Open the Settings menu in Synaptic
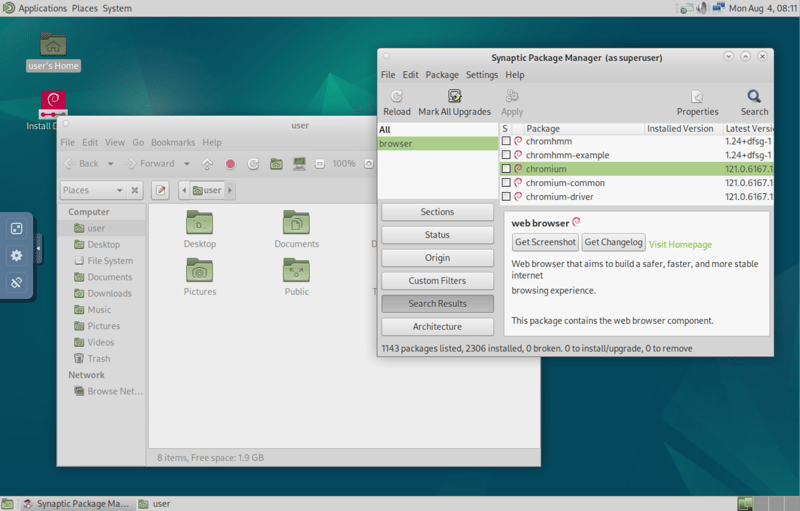Screen dimensions: 800x511 click(481, 75)
